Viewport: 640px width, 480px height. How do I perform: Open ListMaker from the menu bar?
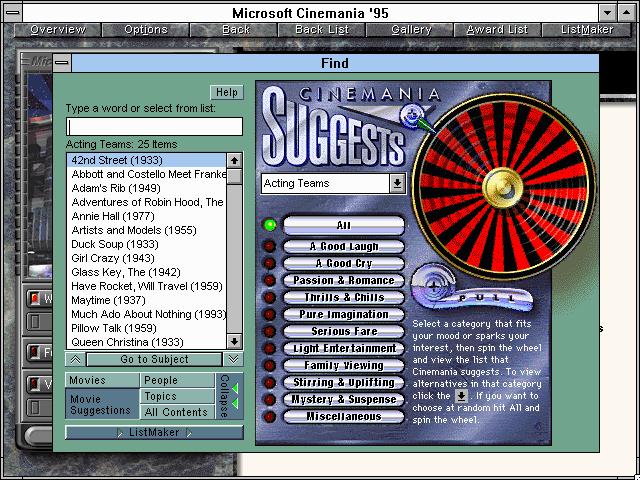pyautogui.click(x=587, y=30)
